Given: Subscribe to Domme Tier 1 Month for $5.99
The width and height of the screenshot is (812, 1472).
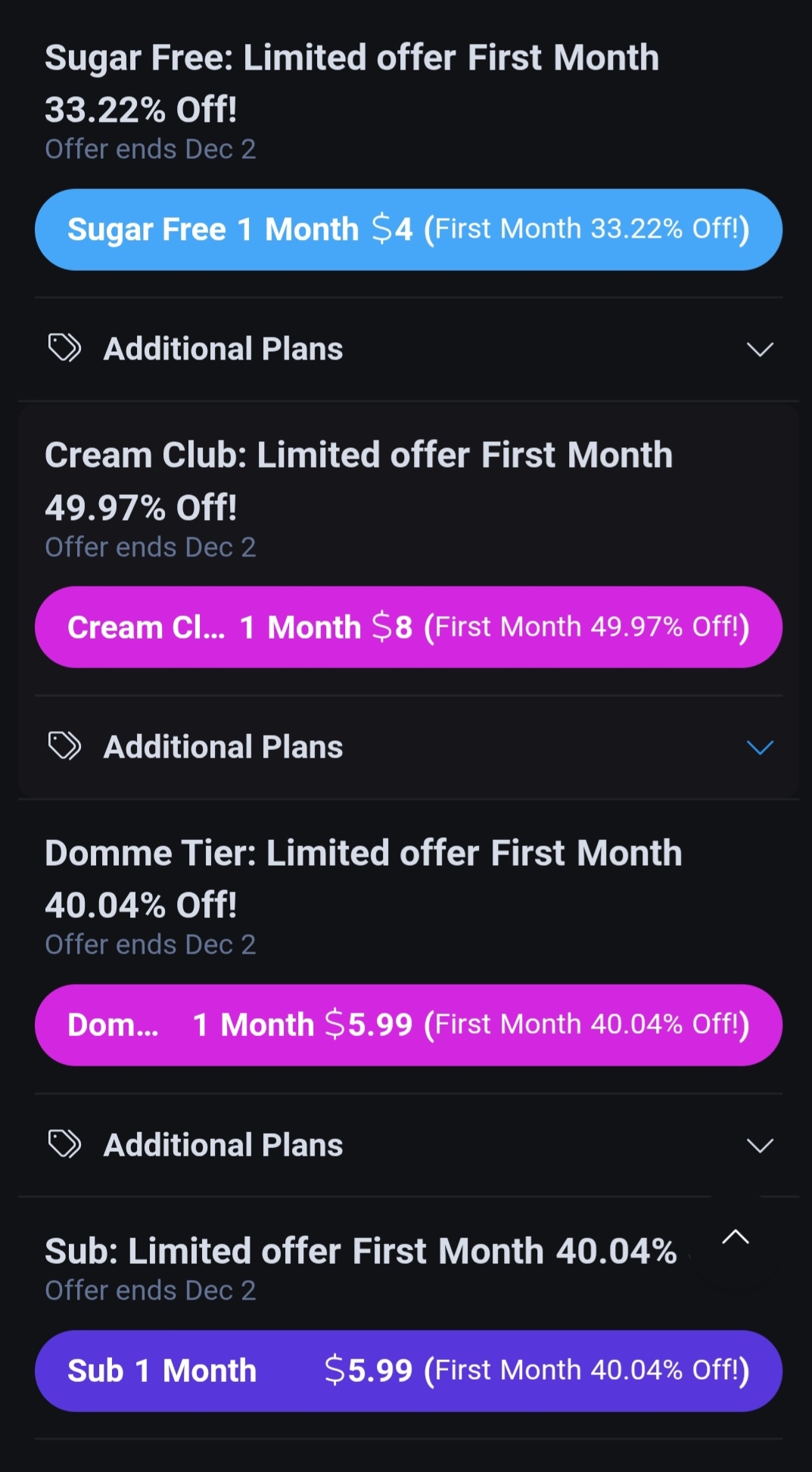Looking at the screenshot, I should [x=409, y=1025].
